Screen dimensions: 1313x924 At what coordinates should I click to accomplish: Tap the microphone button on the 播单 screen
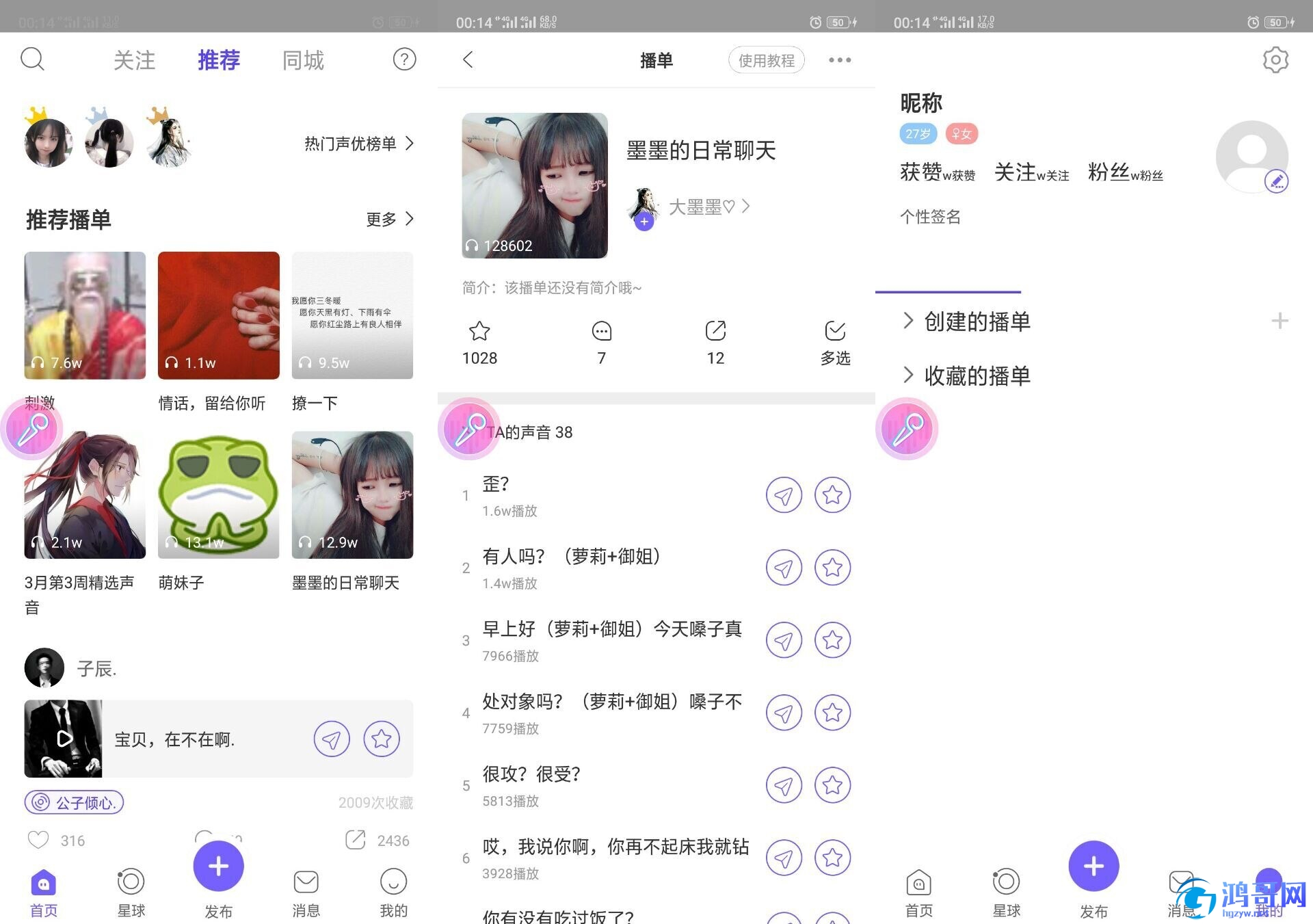point(469,429)
